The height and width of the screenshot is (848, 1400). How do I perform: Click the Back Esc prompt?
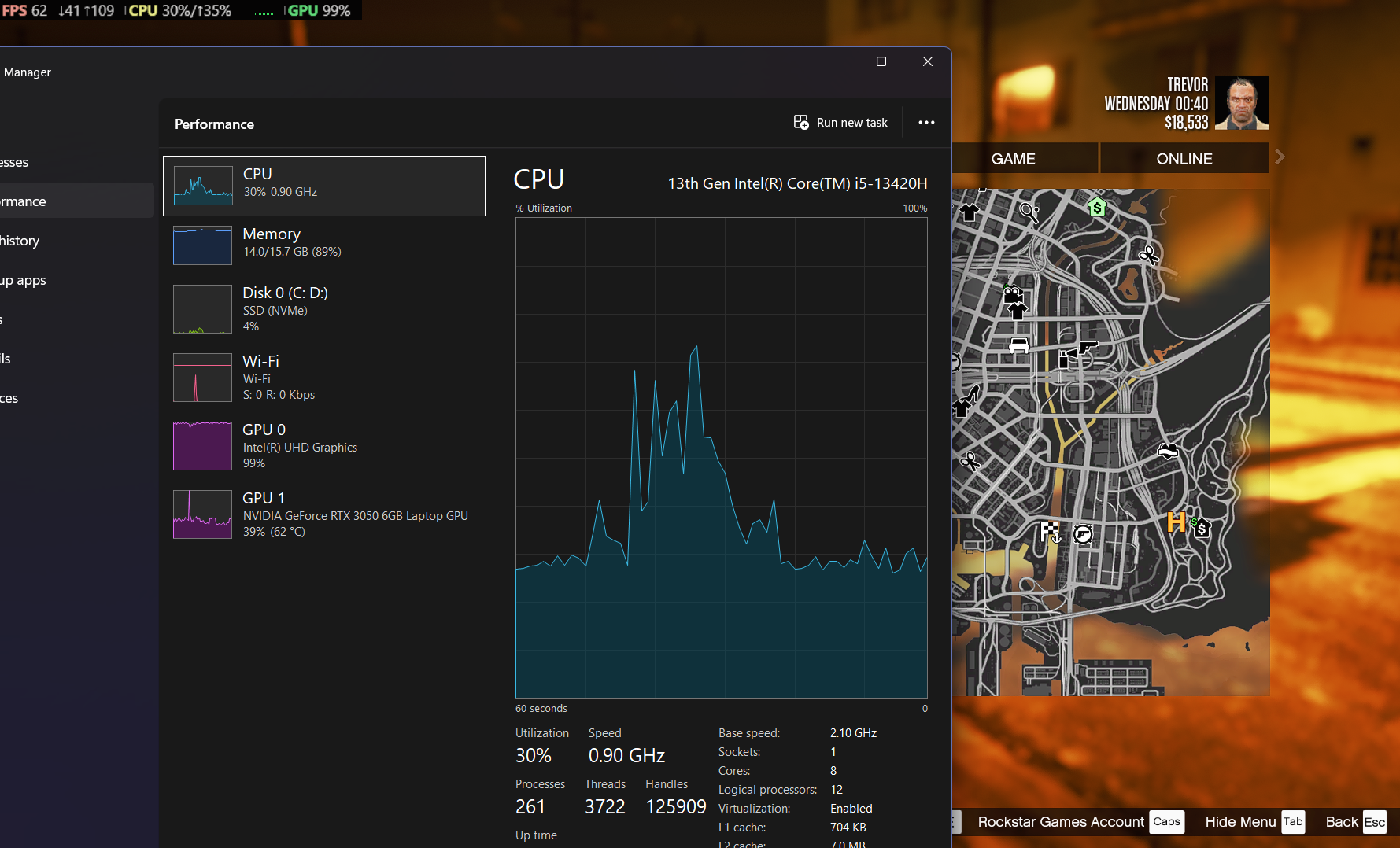[x=1356, y=822]
